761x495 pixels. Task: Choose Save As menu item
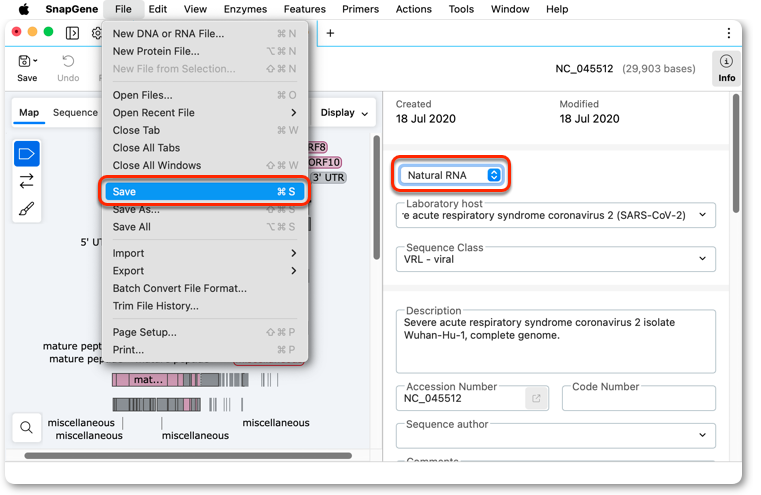coord(204,209)
